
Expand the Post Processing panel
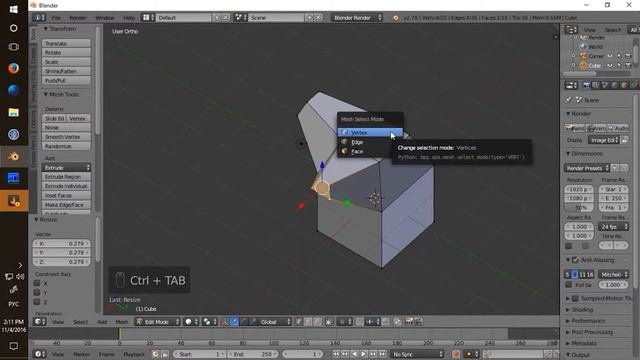tap(589, 332)
